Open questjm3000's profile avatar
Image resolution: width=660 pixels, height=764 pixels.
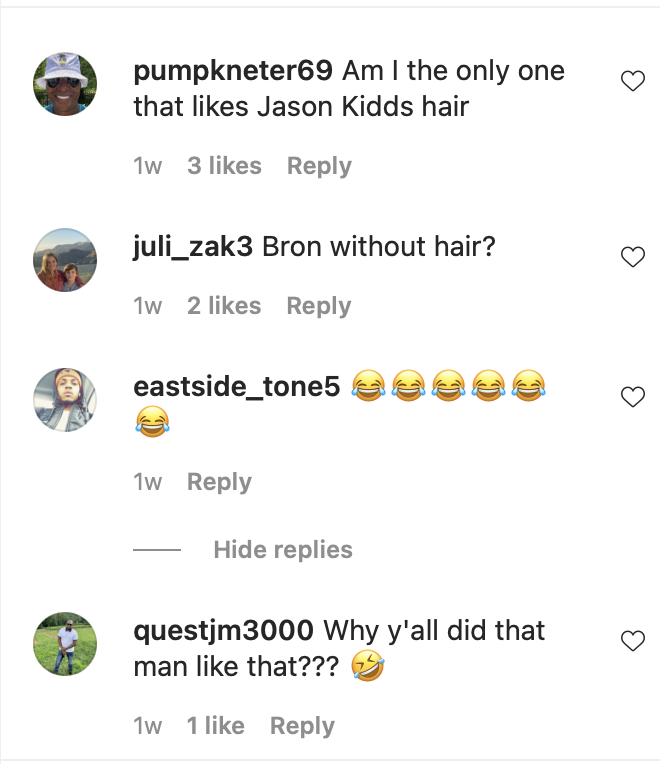pyautogui.click(x=65, y=644)
